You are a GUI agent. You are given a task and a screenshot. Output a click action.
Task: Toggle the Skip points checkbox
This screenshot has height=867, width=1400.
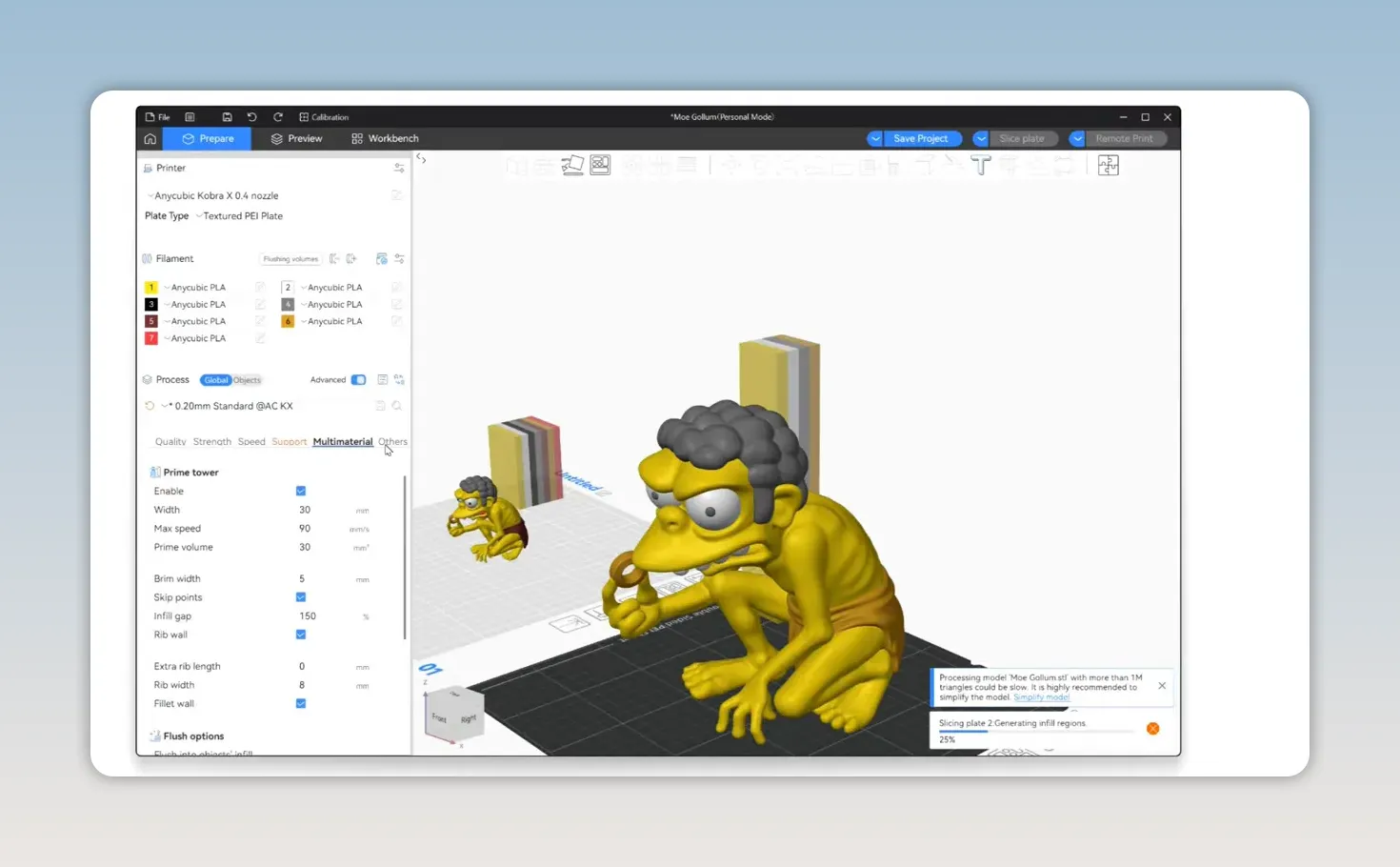301,597
